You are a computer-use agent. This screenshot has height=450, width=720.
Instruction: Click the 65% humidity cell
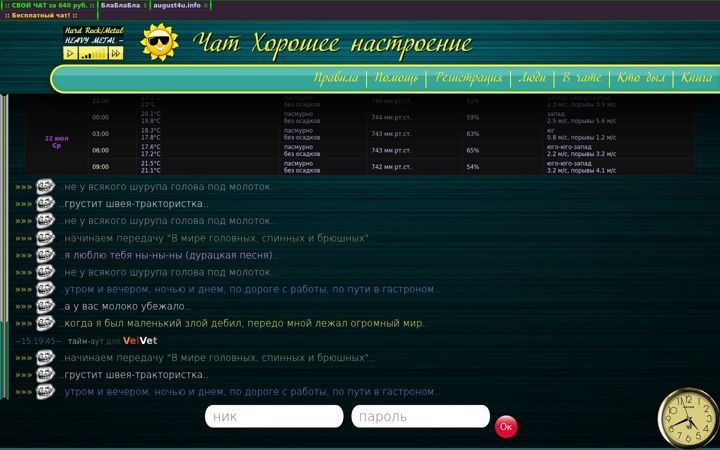[473, 151]
